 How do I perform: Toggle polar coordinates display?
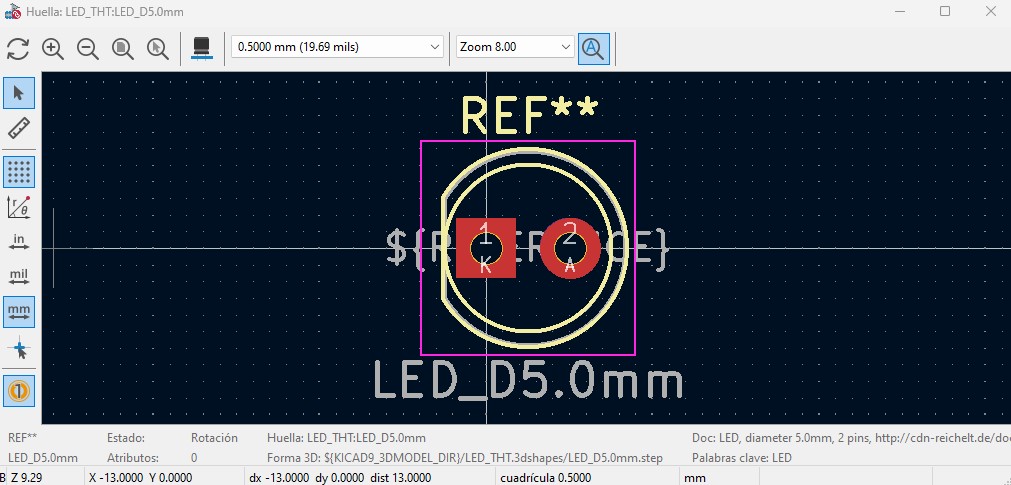[19, 207]
